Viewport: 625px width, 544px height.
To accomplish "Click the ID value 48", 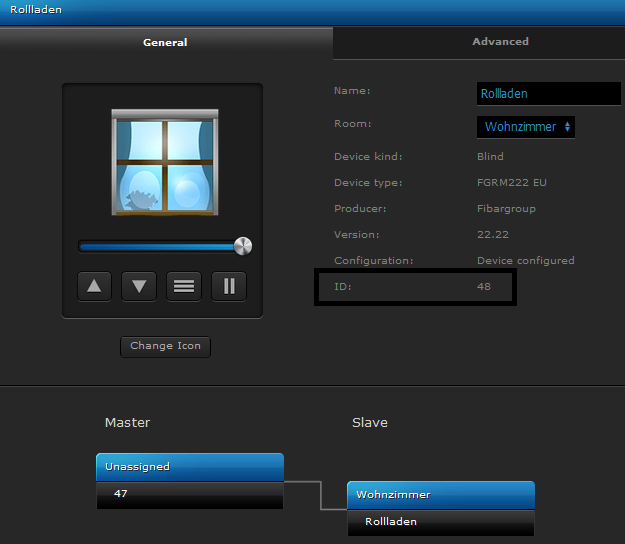I will 484,287.
